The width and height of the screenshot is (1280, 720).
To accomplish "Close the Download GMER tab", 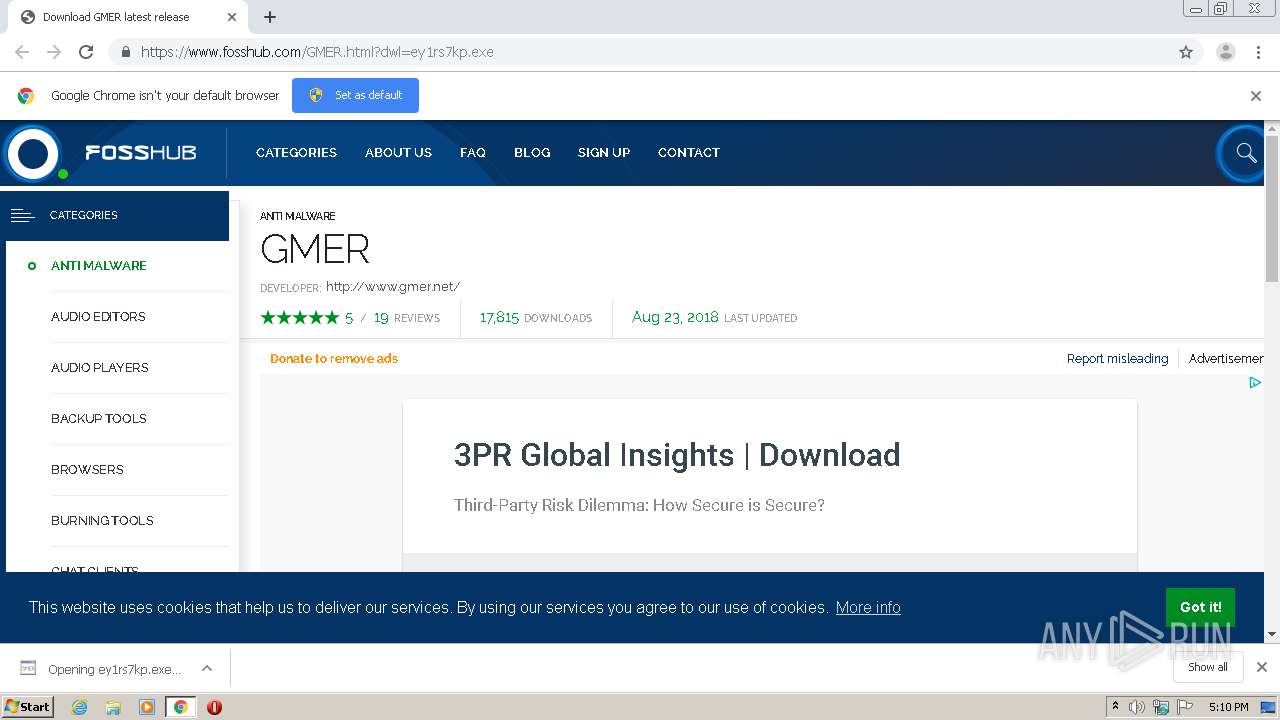I will 232,17.
